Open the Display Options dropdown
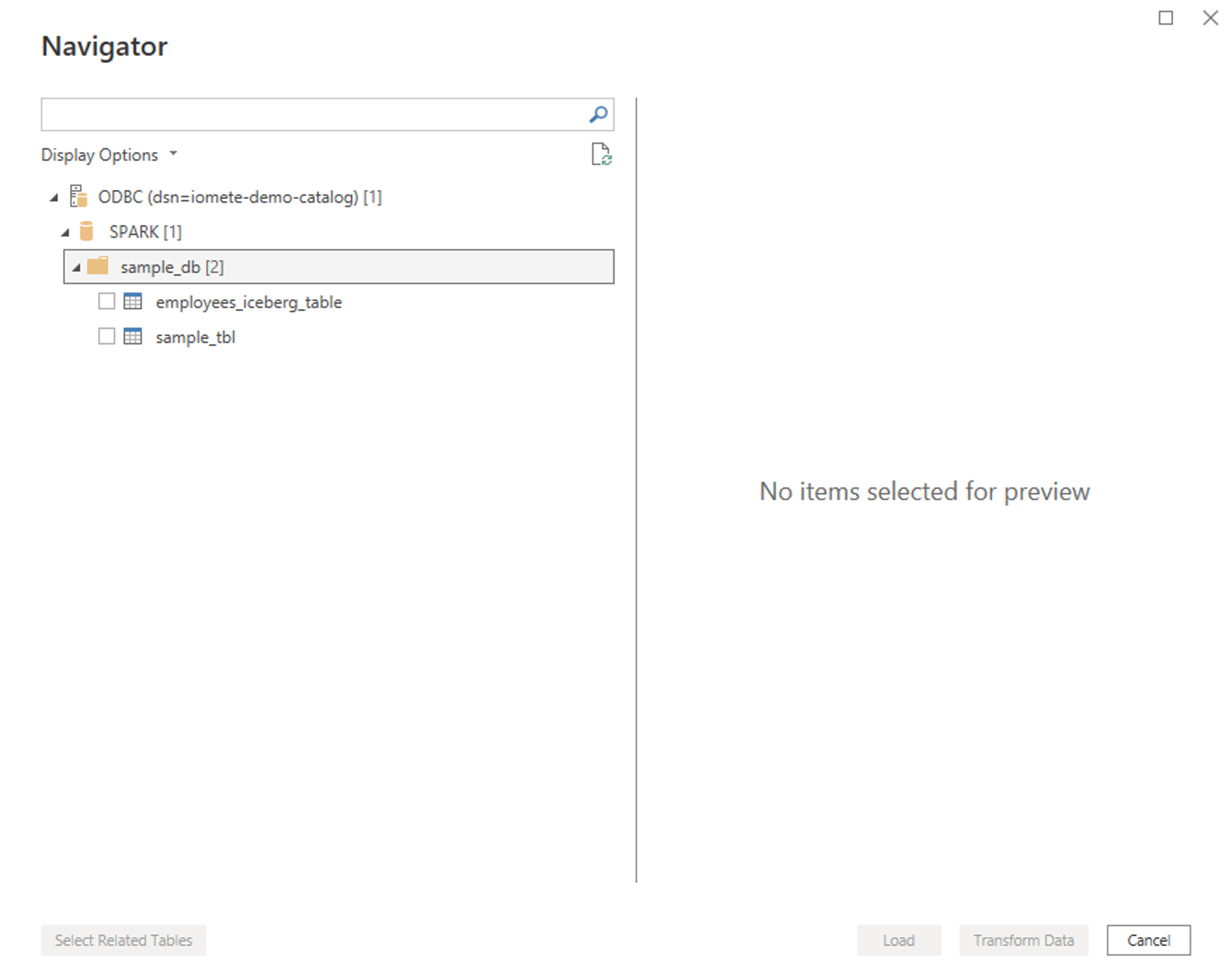 point(109,155)
